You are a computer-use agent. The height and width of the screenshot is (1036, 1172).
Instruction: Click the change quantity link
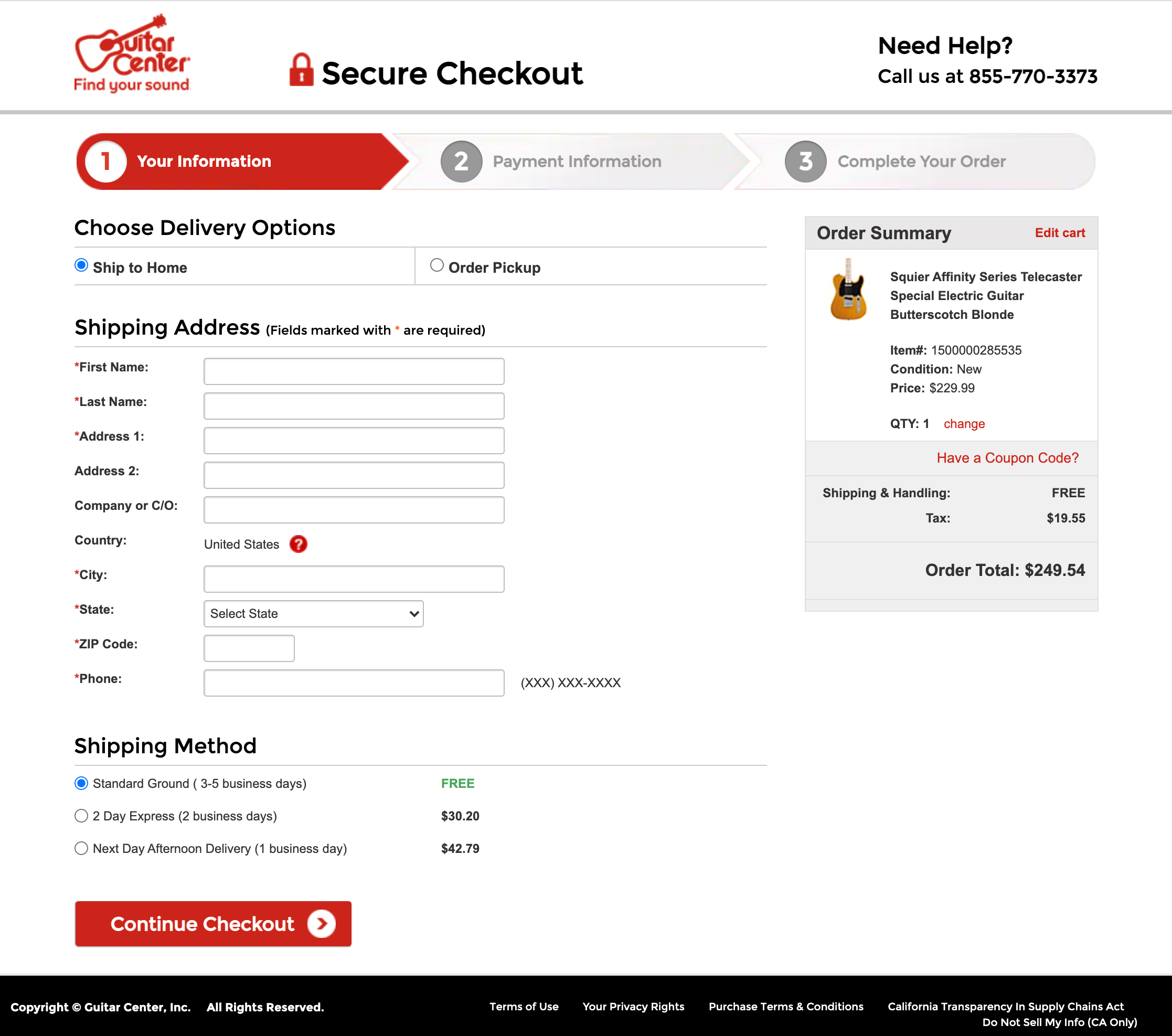point(963,423)
